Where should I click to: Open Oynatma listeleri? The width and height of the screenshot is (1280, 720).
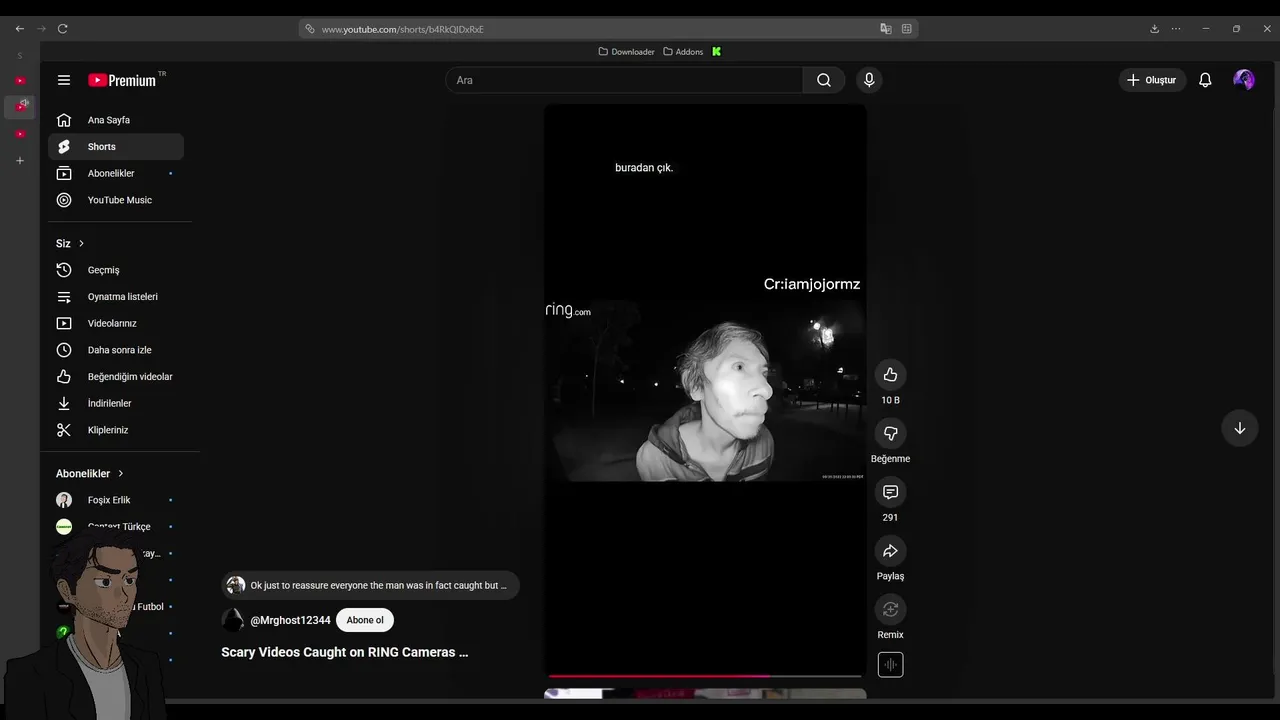pos(116,297)
